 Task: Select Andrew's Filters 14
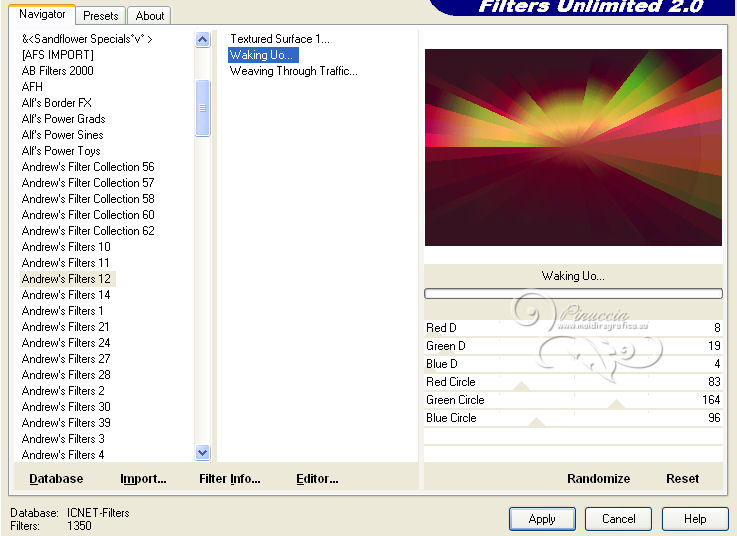66,295
